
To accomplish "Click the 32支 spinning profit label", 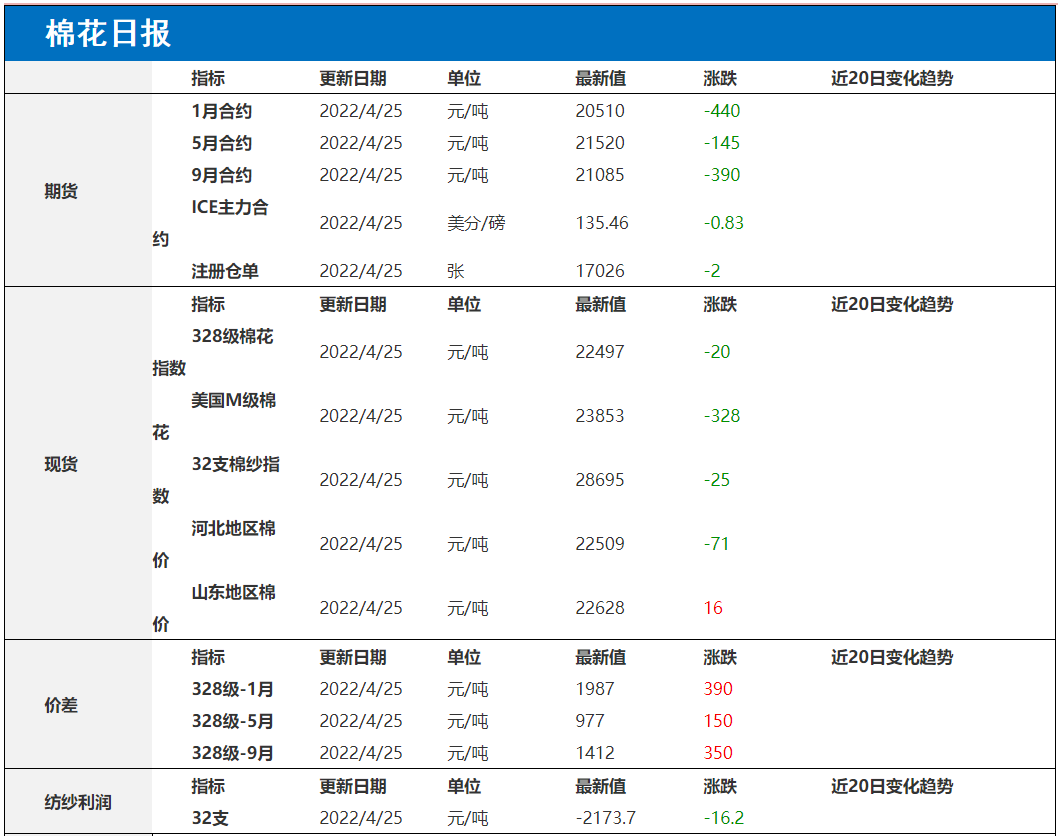I will (x=210, y=818).
